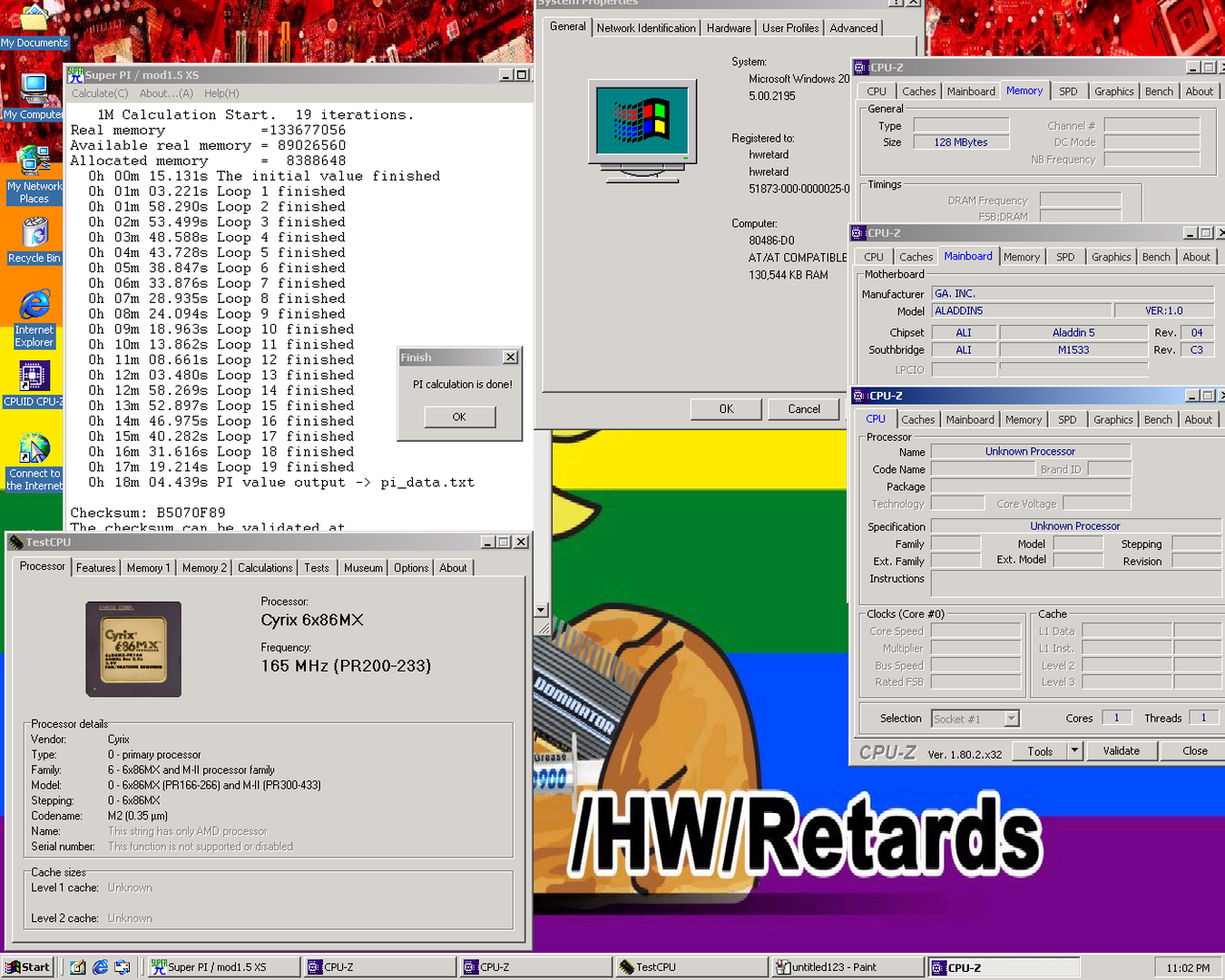Close the Finish dialog with its X button
The height and width of the screenshot is (980, 1225).
tap(511, 358)
